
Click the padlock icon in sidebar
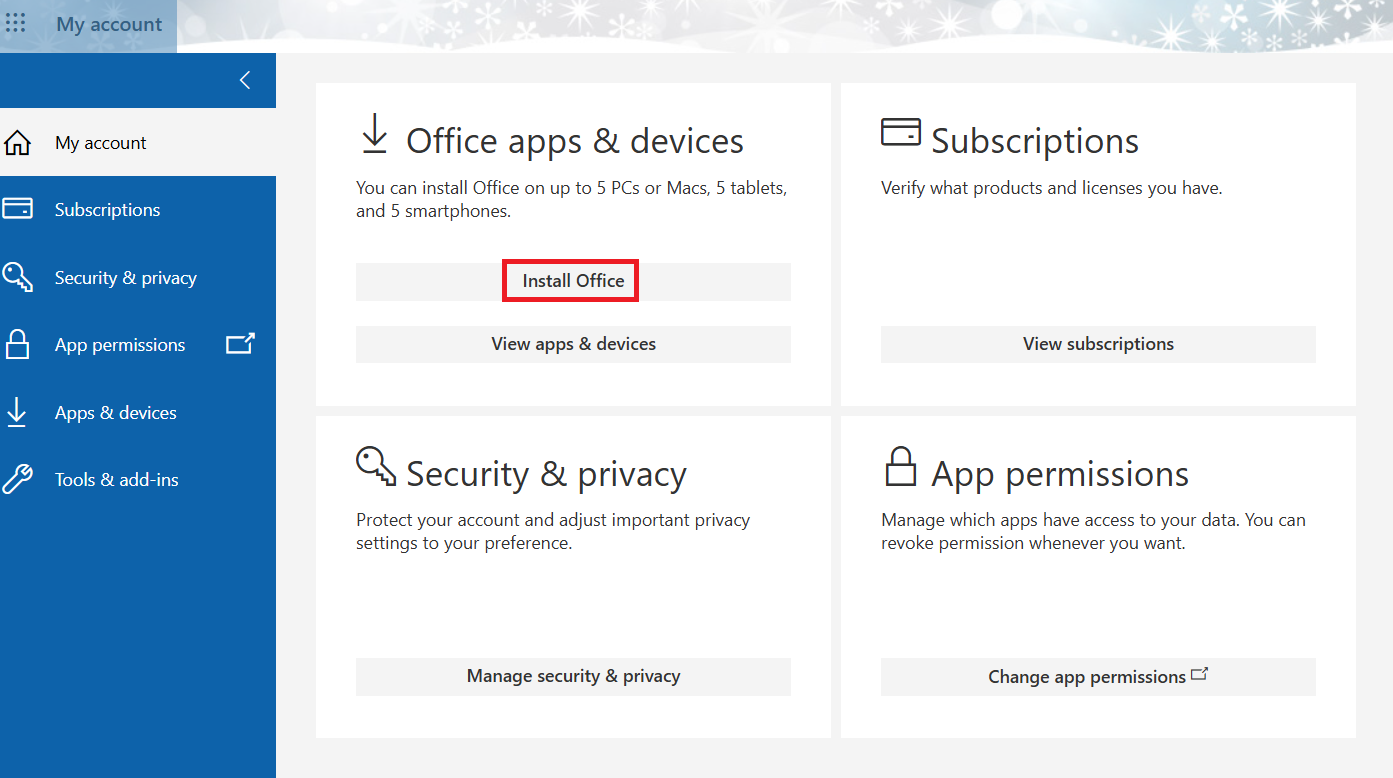[17, 344]
